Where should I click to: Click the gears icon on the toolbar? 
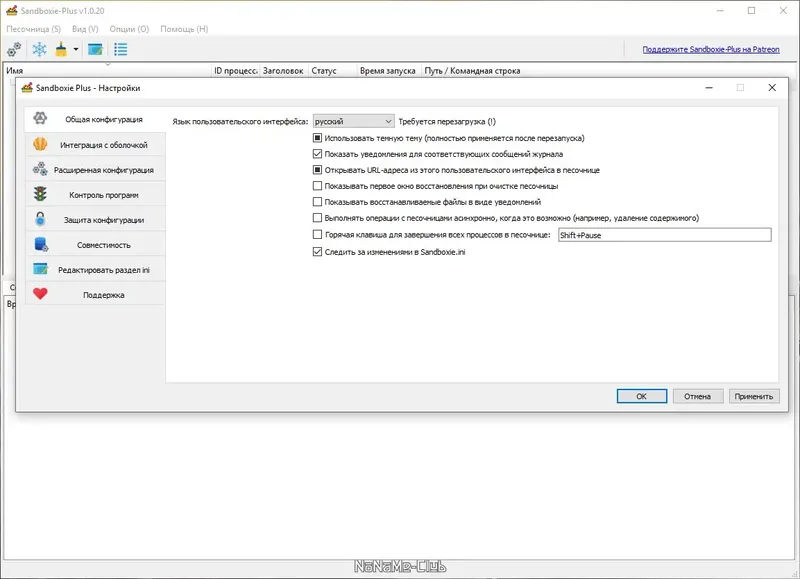coord(13,48)
